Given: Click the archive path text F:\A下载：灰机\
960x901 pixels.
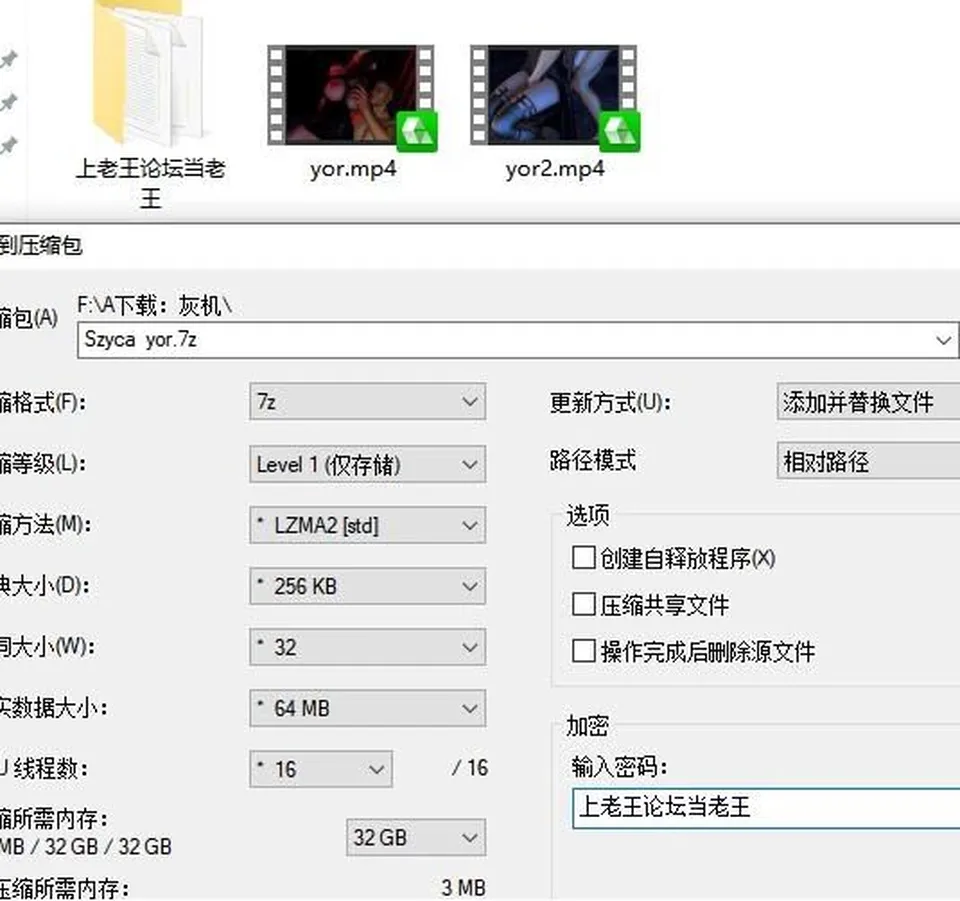Looking at the screenshot, I should point(155,305).
